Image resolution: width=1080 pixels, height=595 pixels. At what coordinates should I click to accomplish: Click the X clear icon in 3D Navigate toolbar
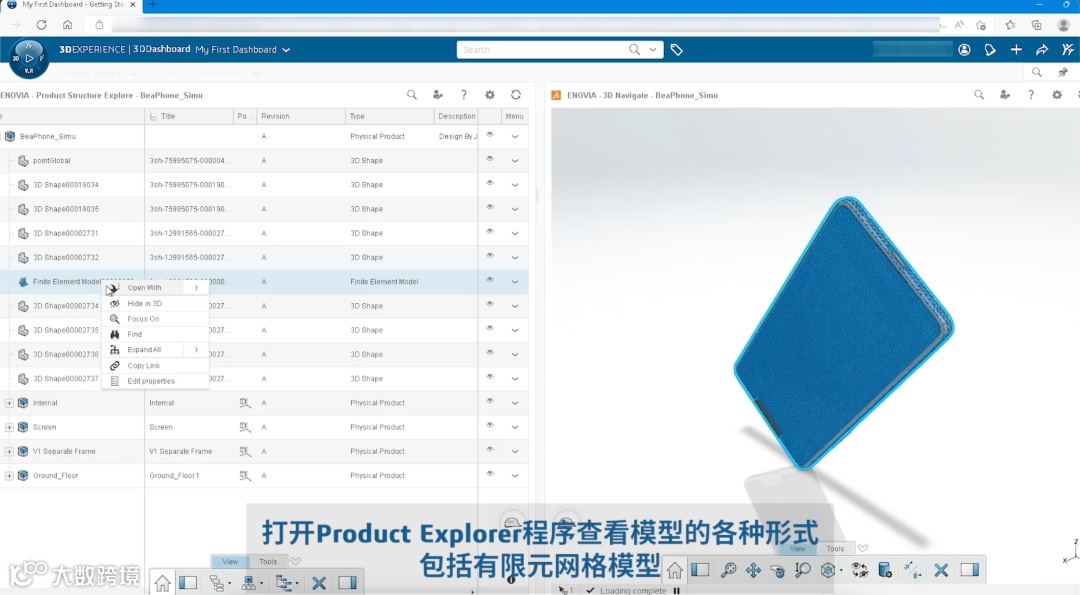tap(941, 570)
